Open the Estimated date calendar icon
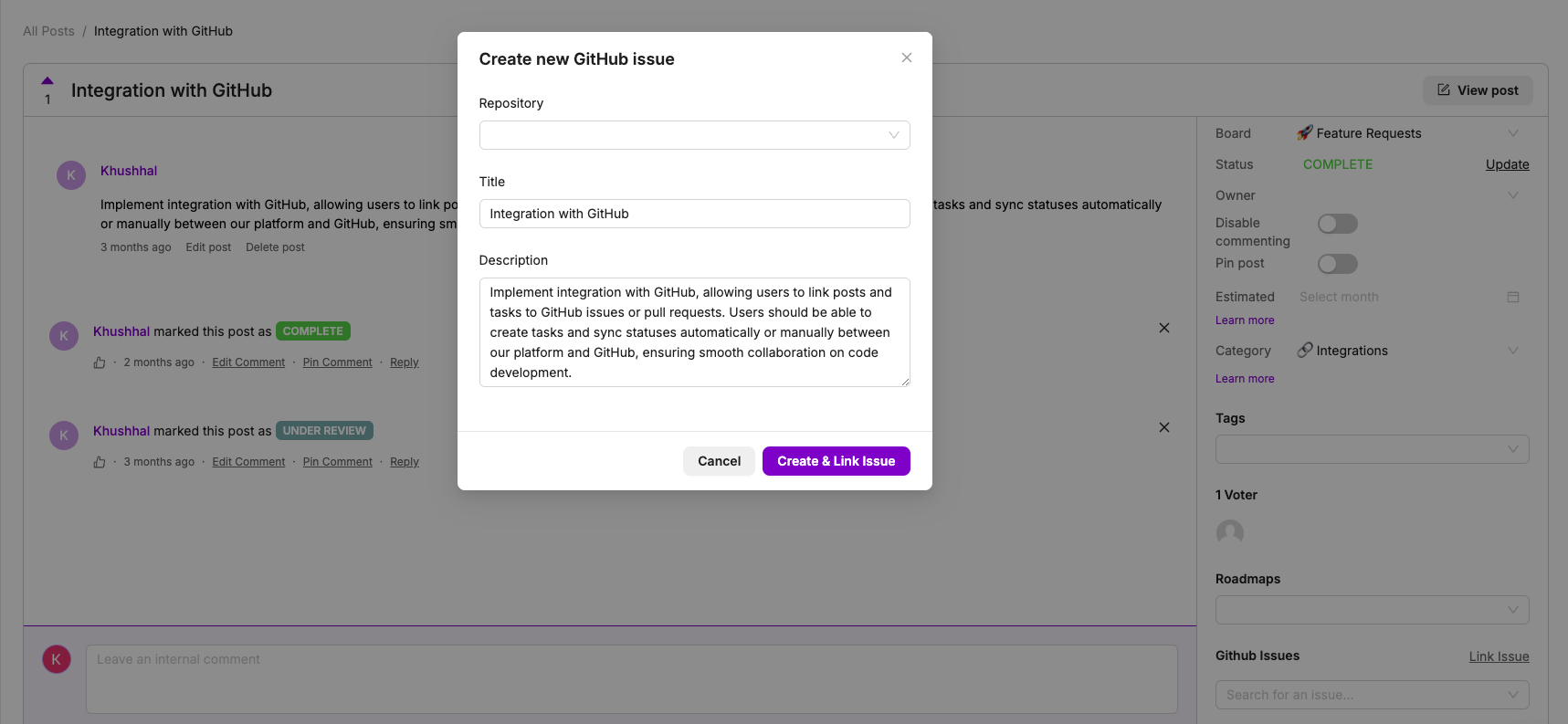1568x724 pixels. [1512, 297]
